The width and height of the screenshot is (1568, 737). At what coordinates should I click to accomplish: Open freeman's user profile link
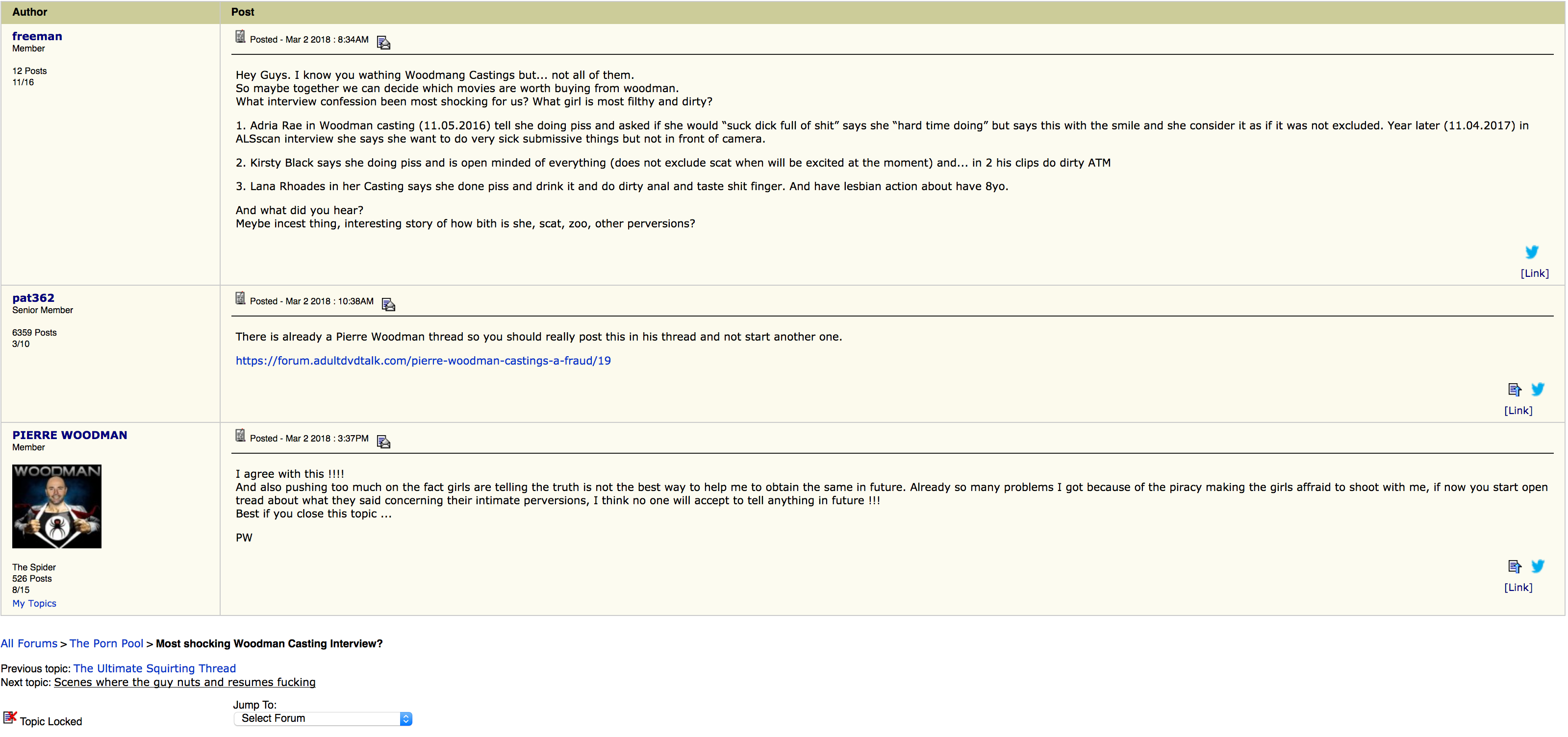point(37,36)
